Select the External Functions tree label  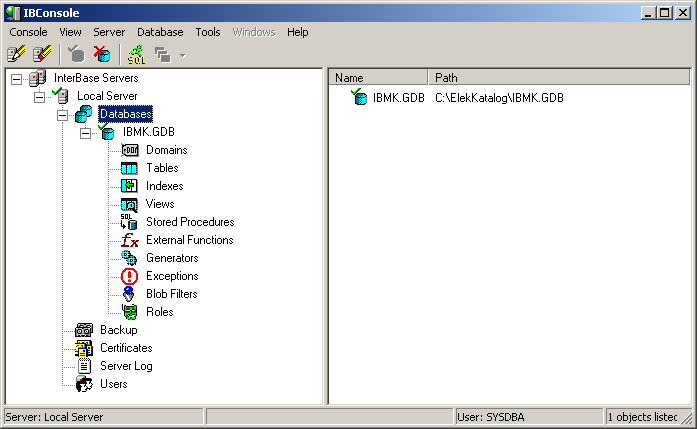190,240
